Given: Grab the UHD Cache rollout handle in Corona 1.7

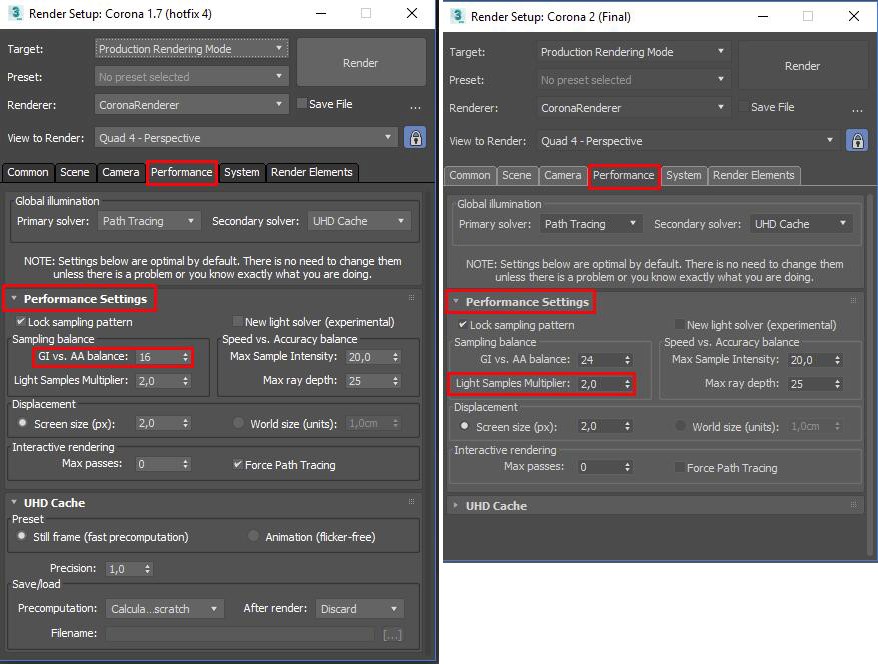Looking at the screenshot, I should tap(412, 502).
